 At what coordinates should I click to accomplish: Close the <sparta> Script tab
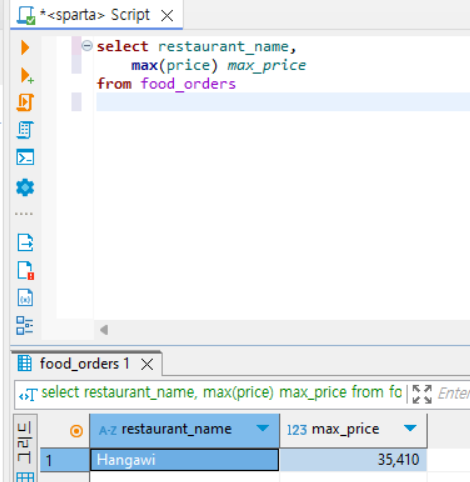coord(167,15)
